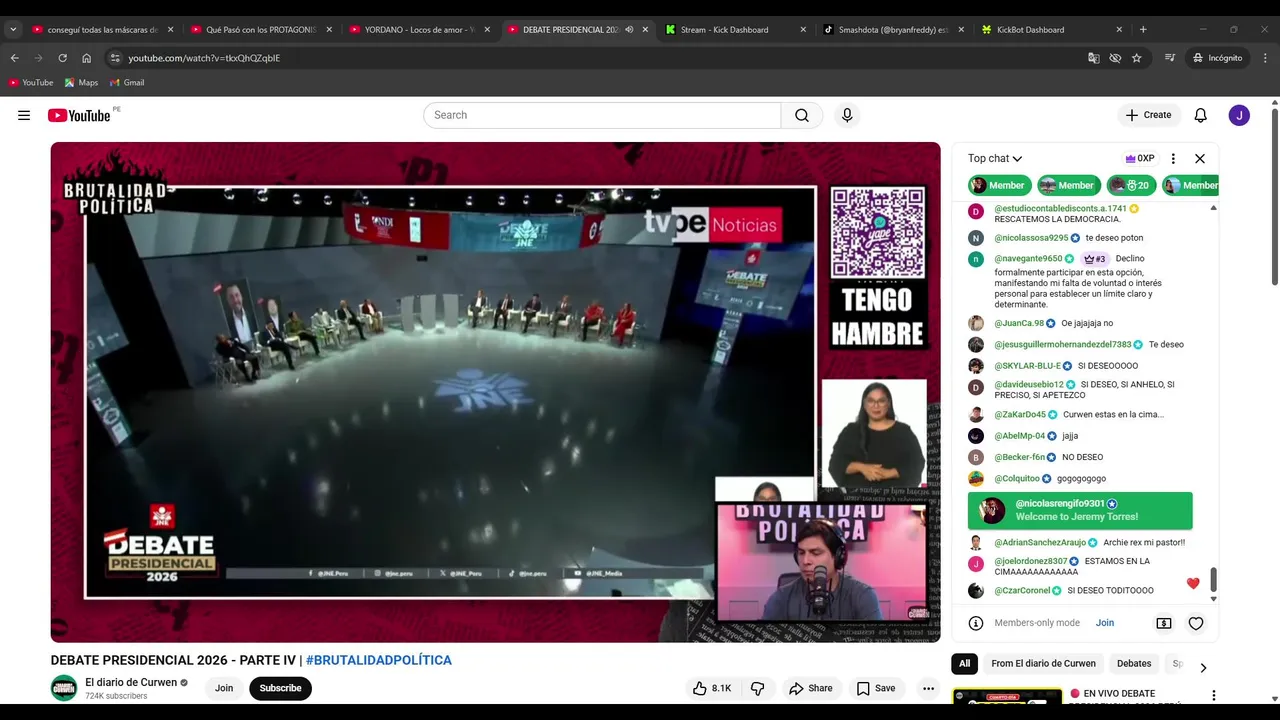
Task: Click the search magnifier button
Action: (x=802, y=115)
